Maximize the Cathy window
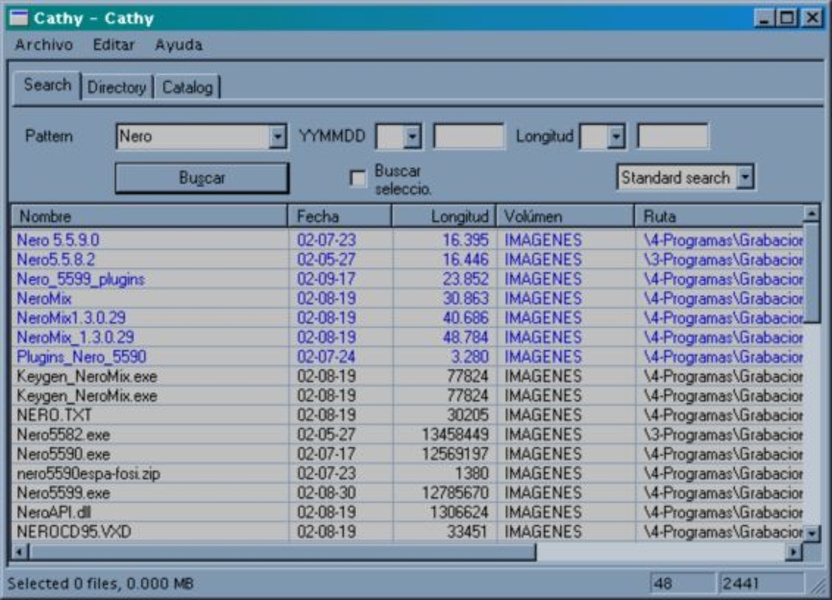 [x=787, y=19]
